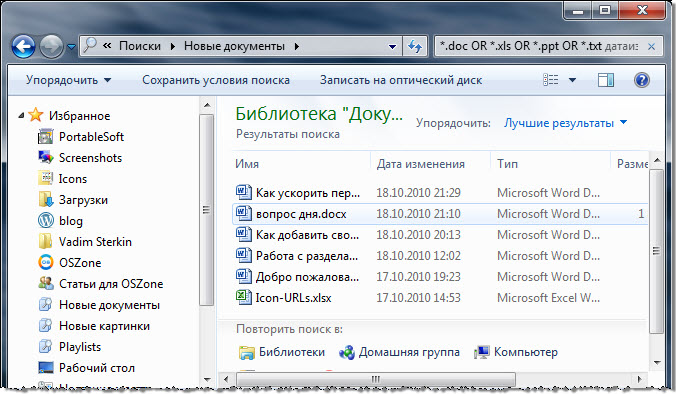Click the Forward navigation arrow button
The height and width of the screenshot is (394, 676).
click(x=51, y=47)
